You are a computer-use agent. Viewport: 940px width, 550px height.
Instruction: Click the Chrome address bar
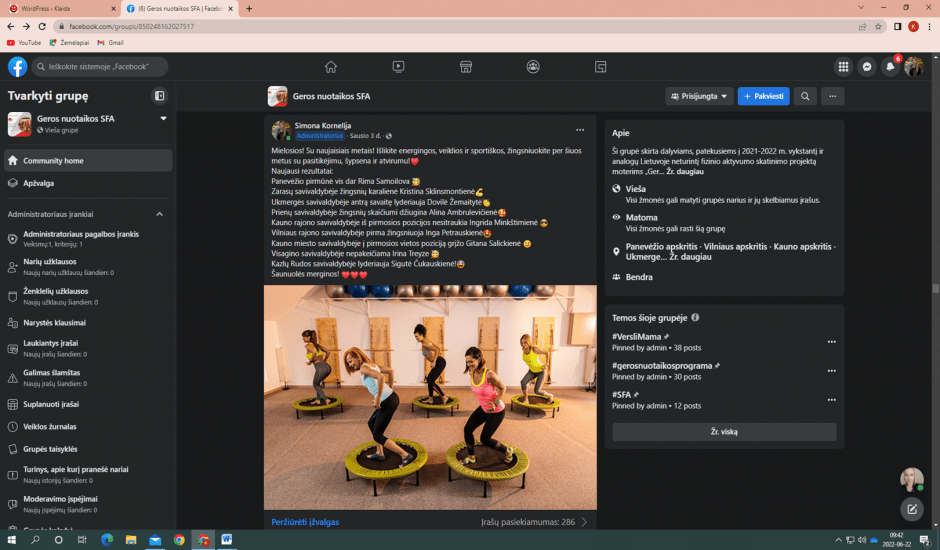pos(456,26)
